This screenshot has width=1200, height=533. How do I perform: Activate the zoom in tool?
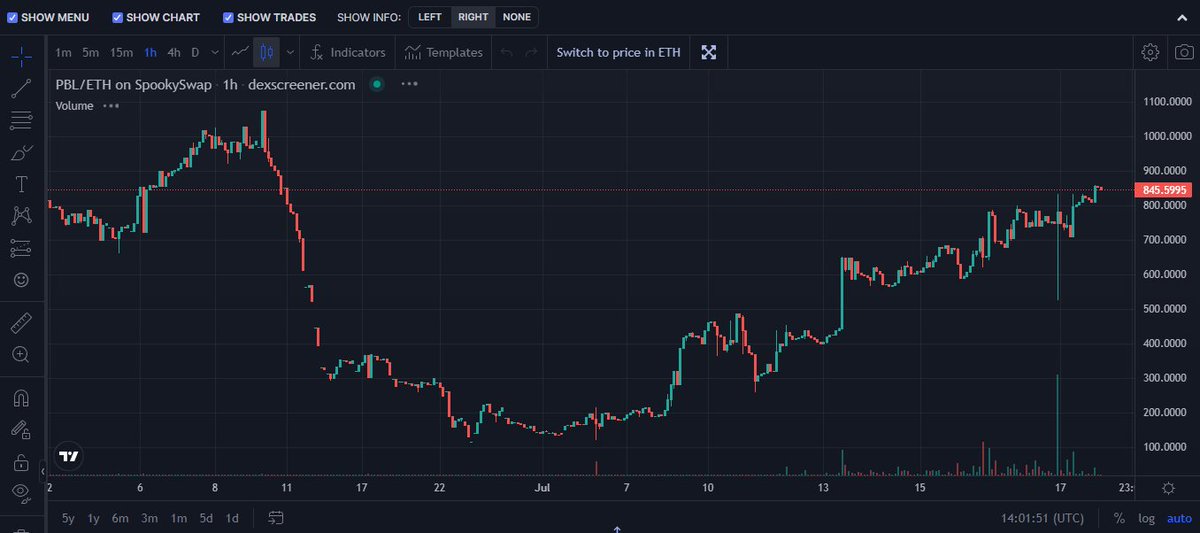tap(21, 354)
